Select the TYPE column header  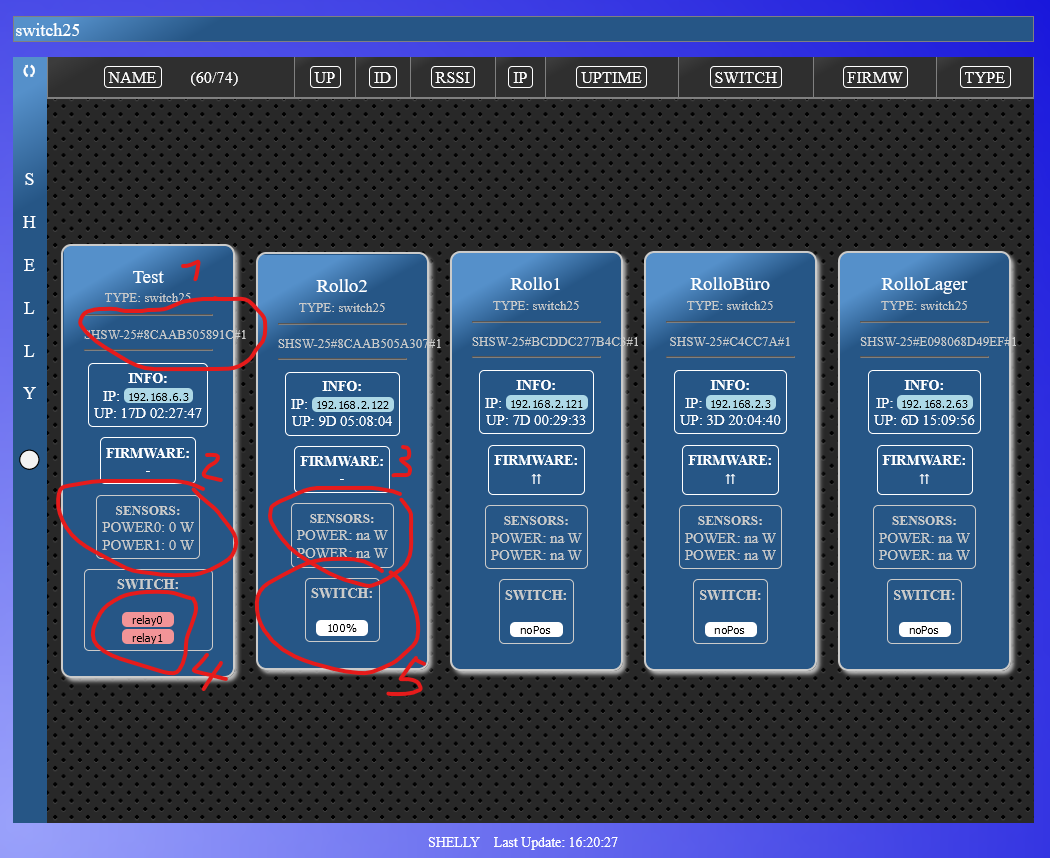pos(984,78)
